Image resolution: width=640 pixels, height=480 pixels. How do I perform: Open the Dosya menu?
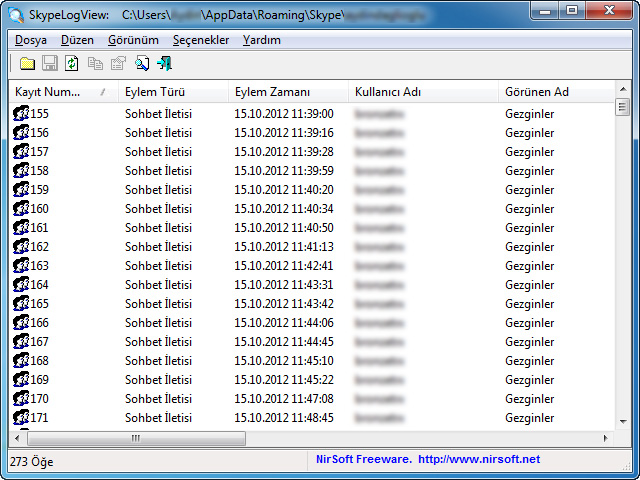tap(31, 40)
